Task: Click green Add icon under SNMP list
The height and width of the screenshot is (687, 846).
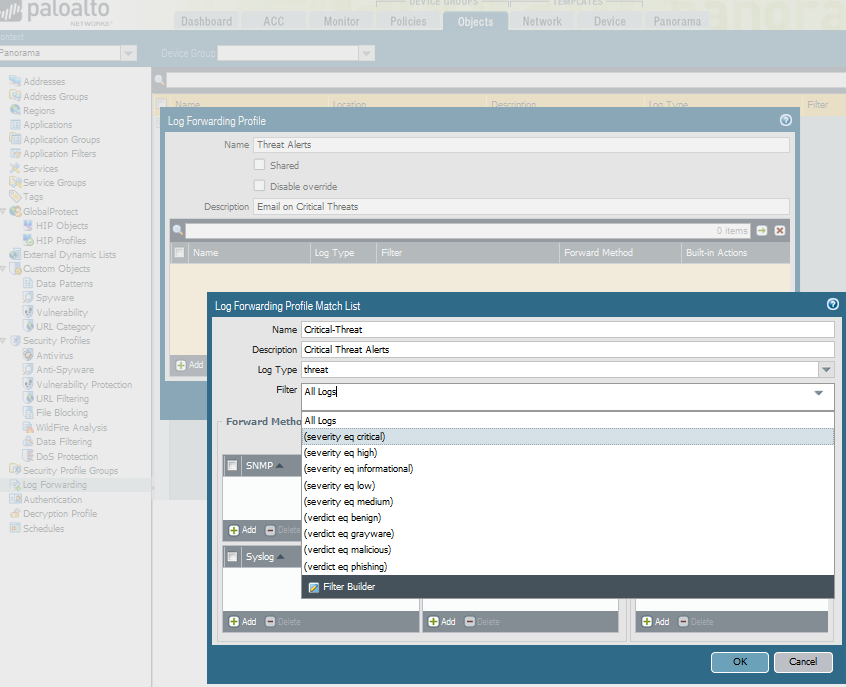Action: (235, 530)
